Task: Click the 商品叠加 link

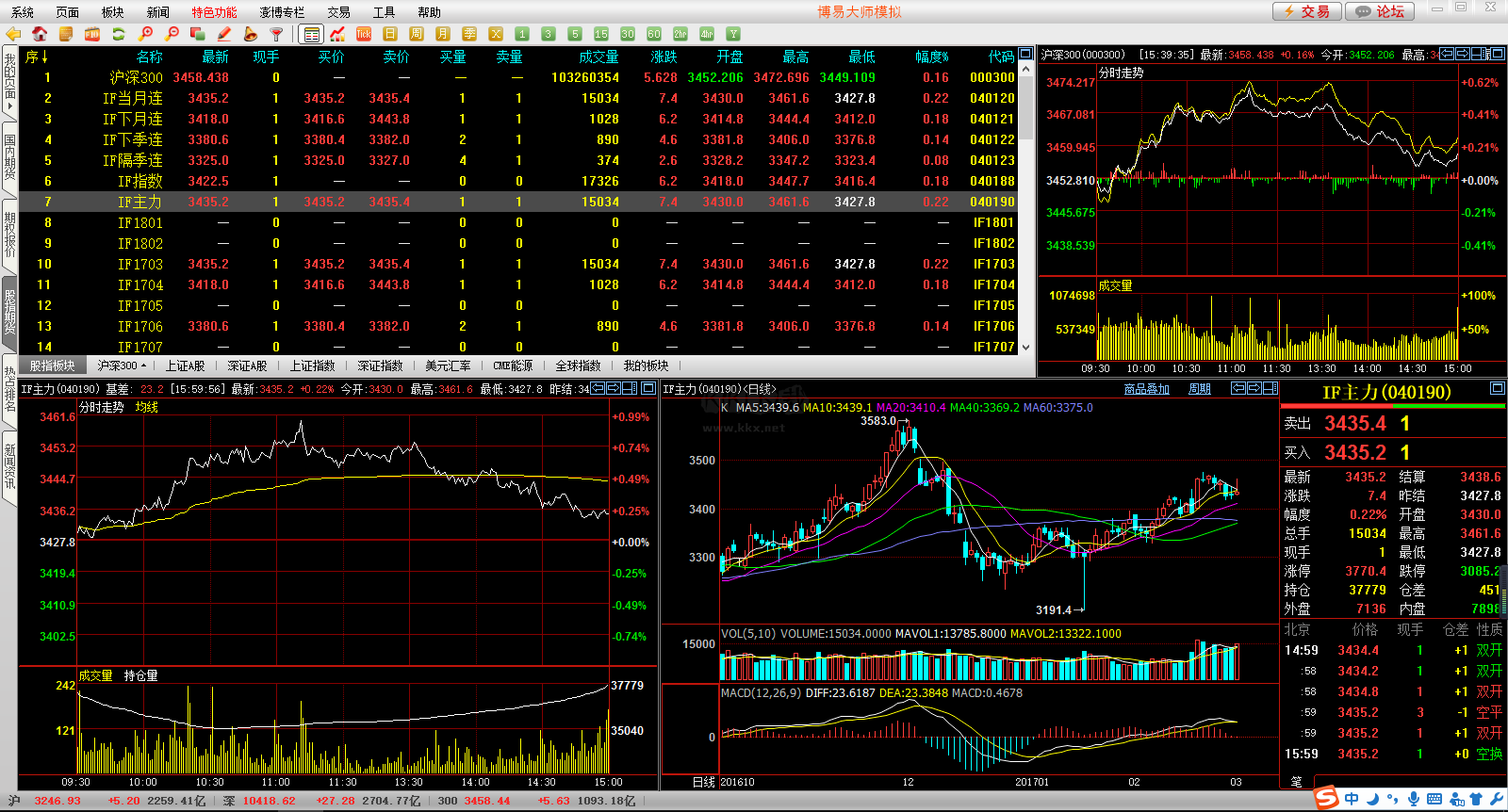Action: (x=1146, y=389)
